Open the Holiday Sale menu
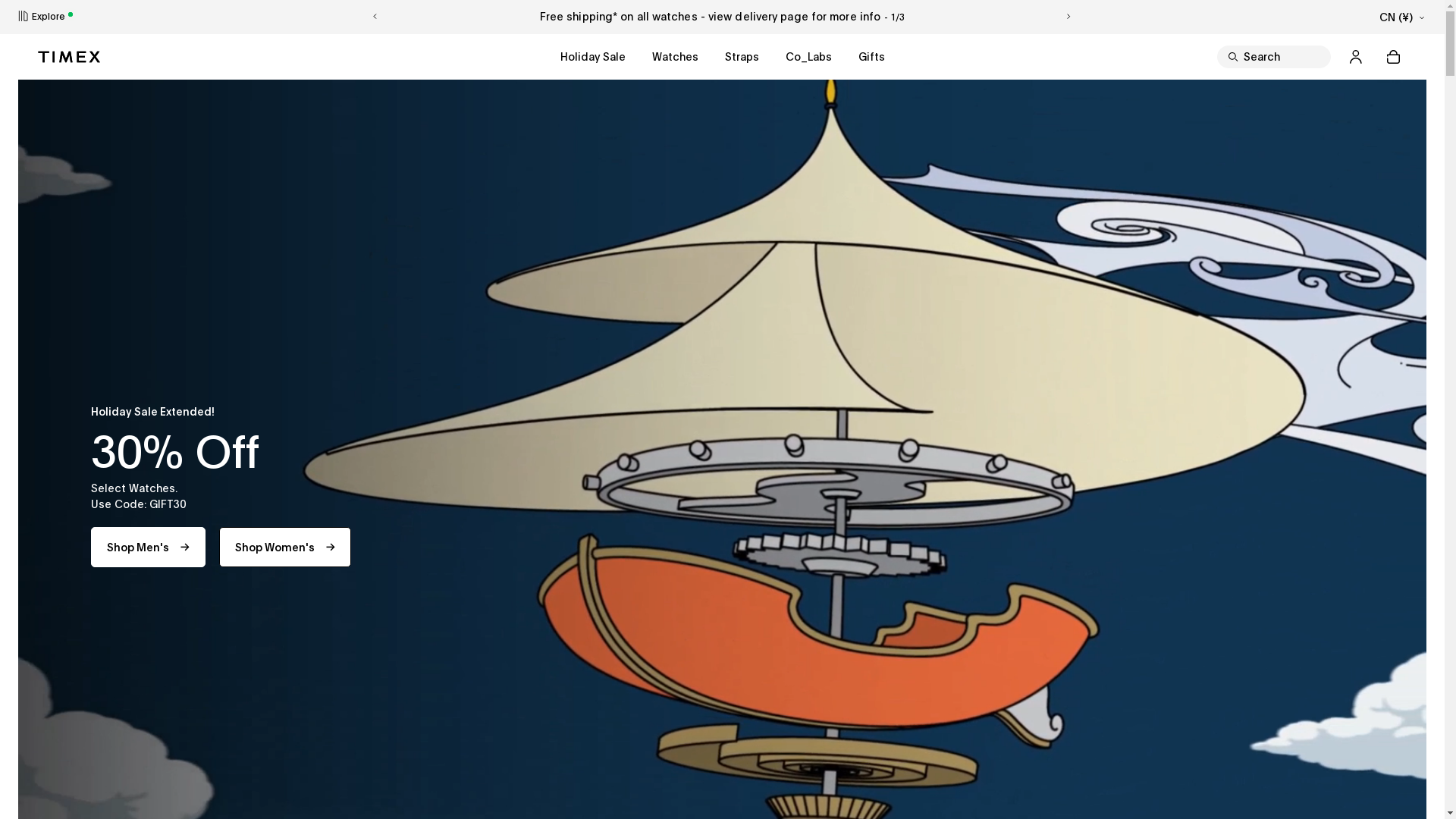 [592, 57]
